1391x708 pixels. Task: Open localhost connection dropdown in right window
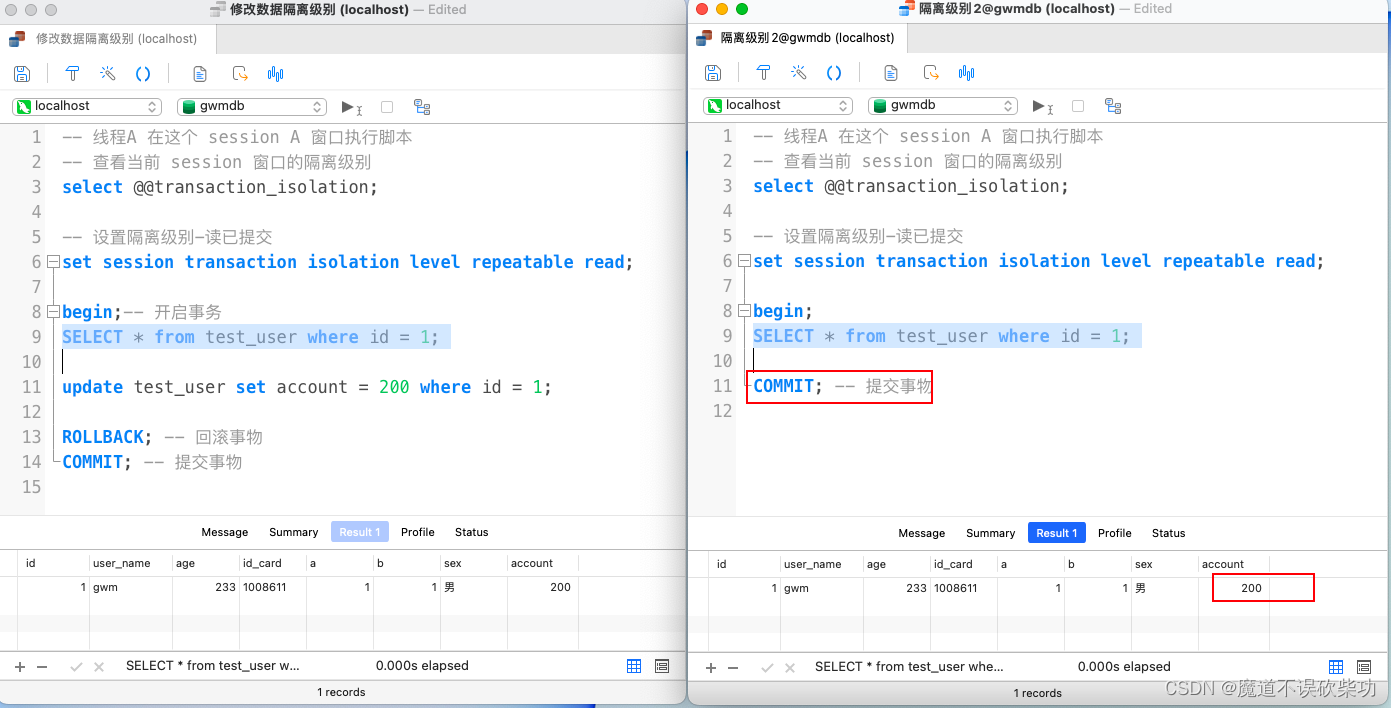click(778, 105)
